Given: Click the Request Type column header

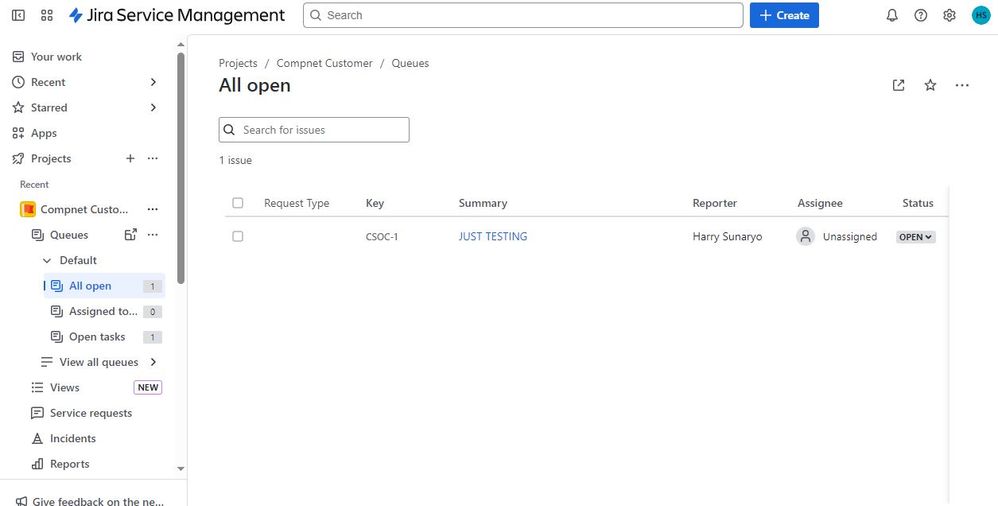Looking at the screenshot, I should (297, 203).
